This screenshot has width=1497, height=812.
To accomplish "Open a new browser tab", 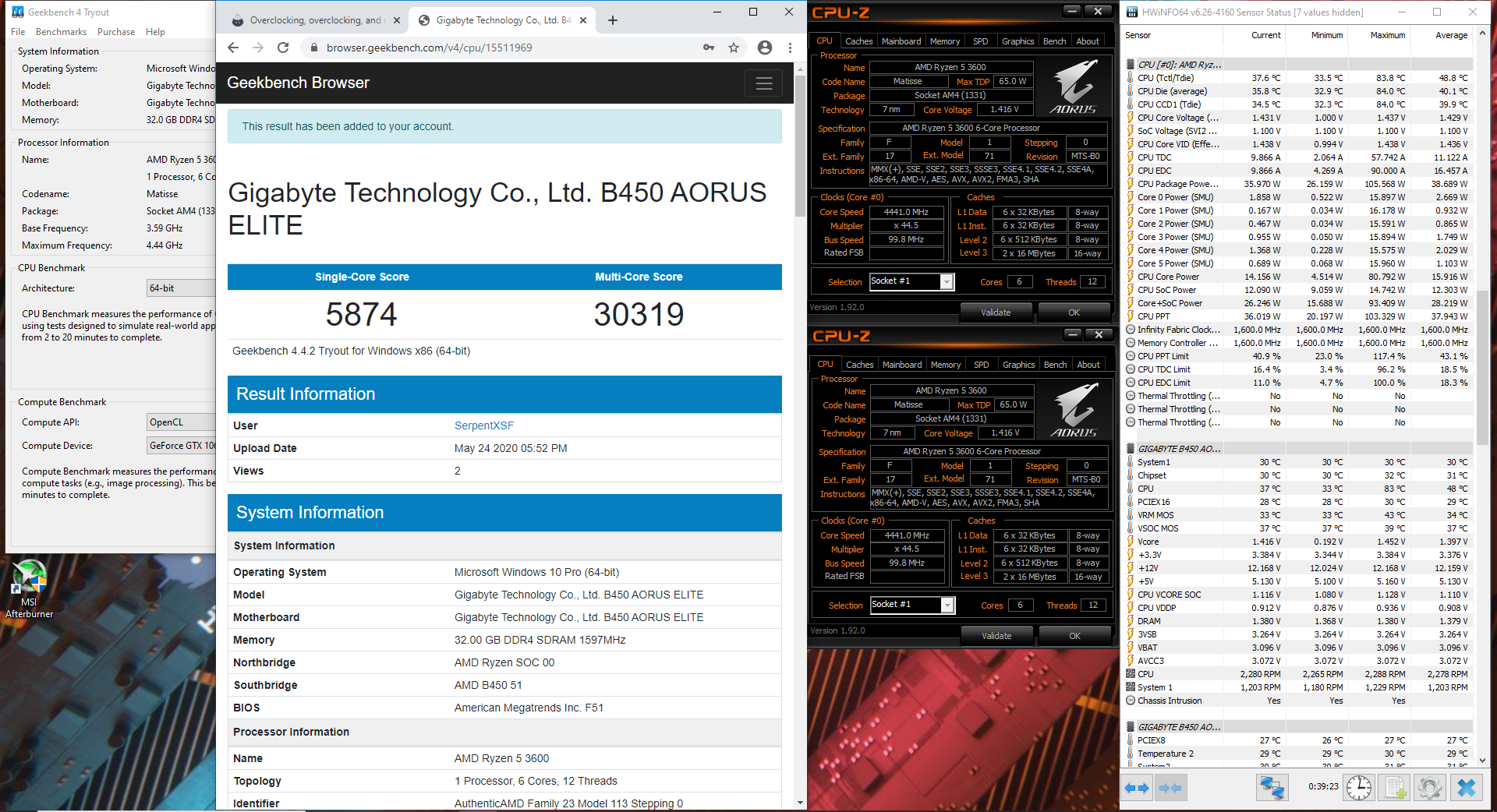I will point(613,20).
